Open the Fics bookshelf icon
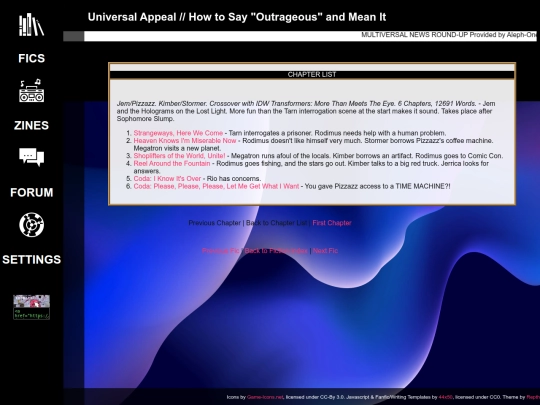Image resolution: width=540 pixels, height=405 pixels. pyautogui.click(x=31, y=25)
